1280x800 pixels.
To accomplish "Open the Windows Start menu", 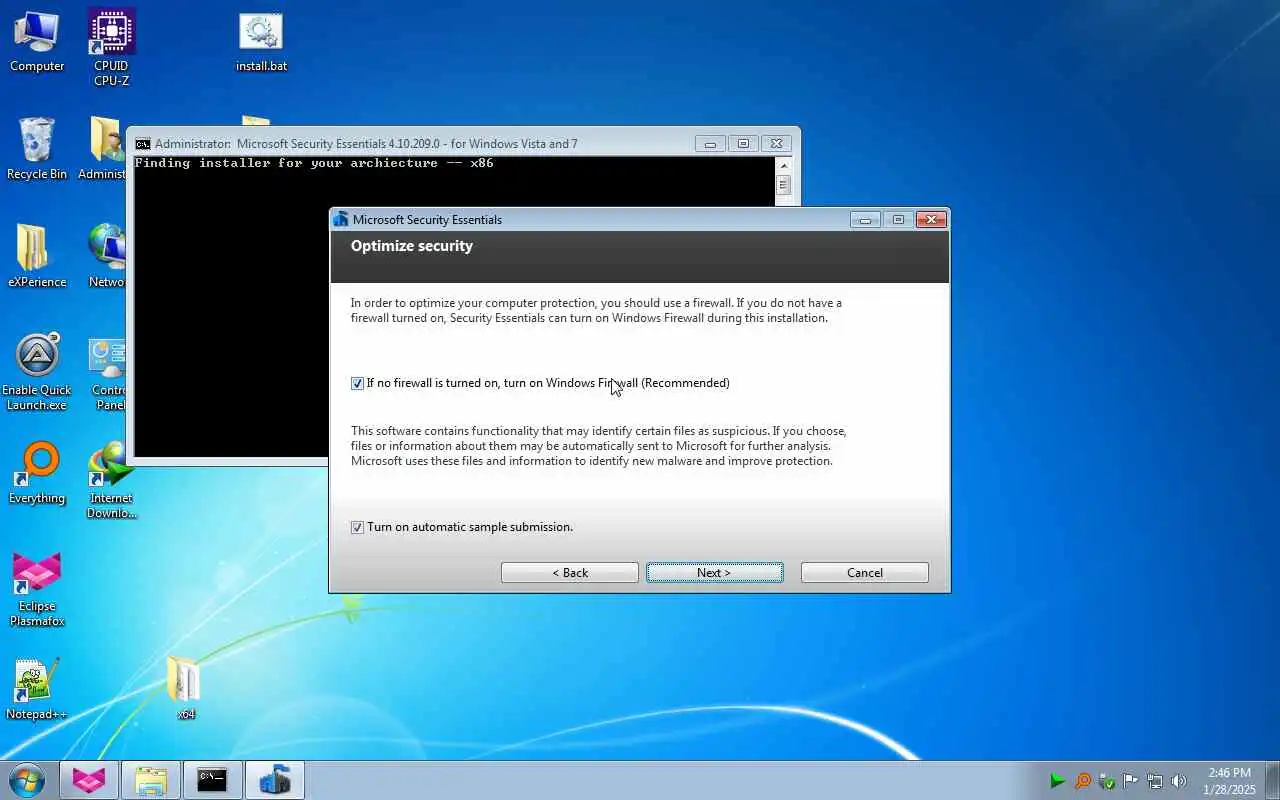I will tap(27, 780).
